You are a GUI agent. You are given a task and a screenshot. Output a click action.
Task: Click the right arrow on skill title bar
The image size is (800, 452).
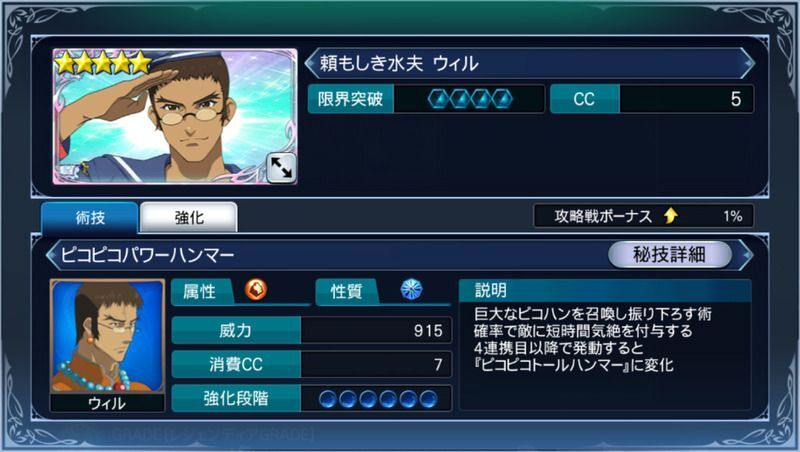point(746,254)
